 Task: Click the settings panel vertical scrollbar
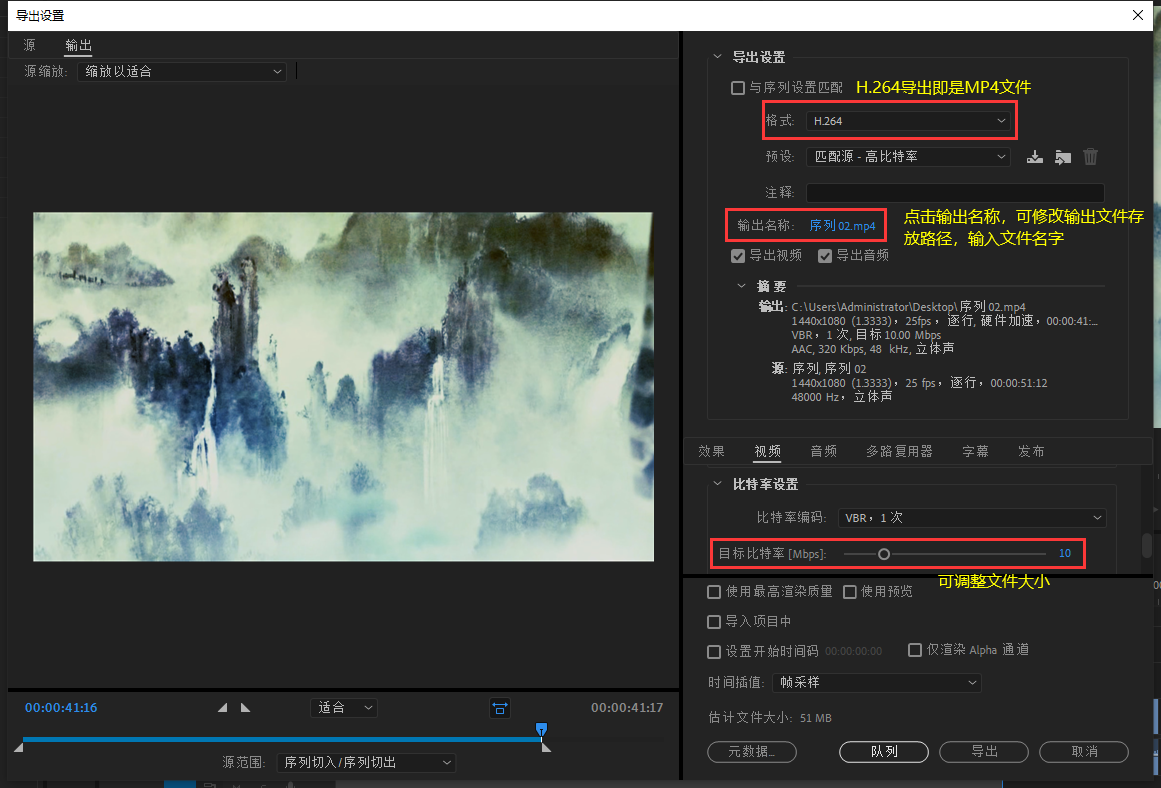click(1147, 546)
